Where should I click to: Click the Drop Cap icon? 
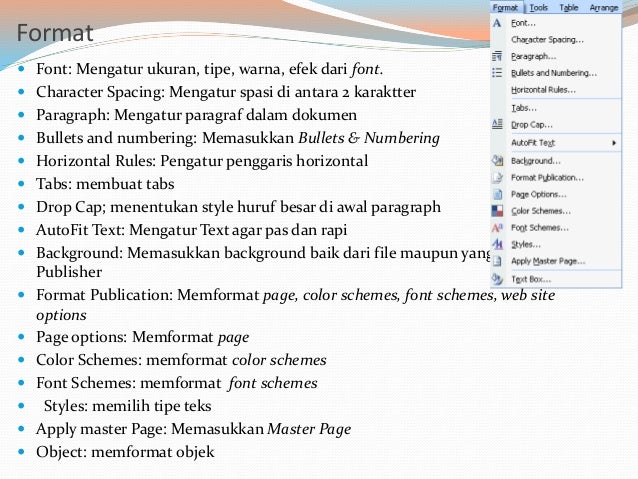click(x=497, y=124)
